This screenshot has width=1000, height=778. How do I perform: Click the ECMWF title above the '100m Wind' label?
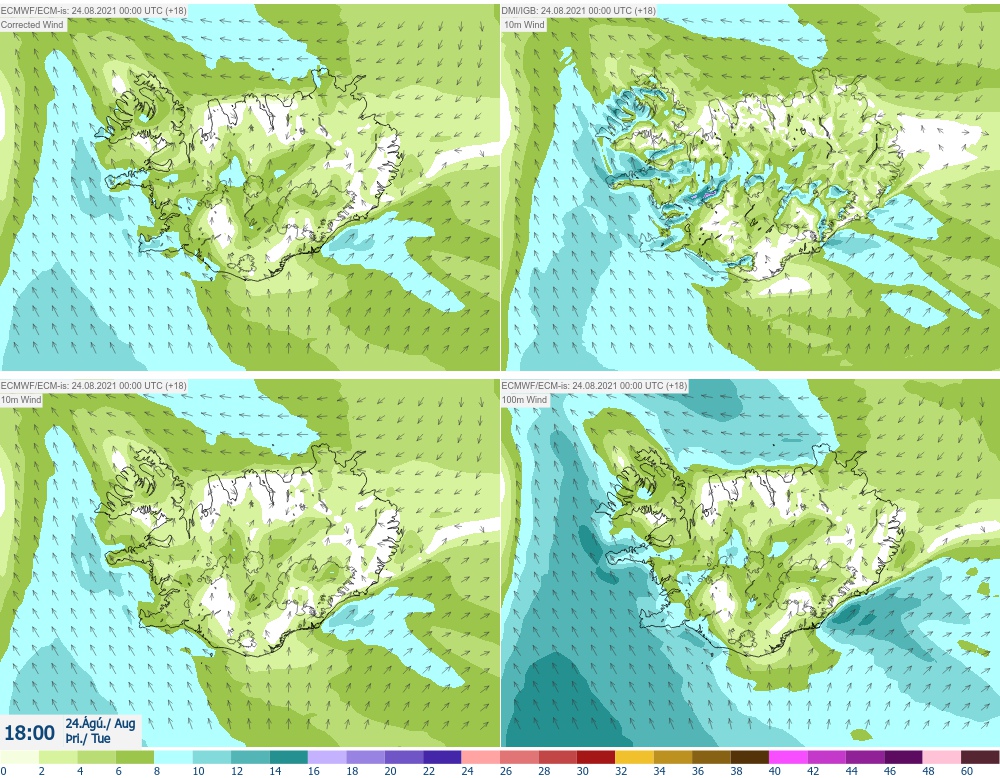click(x=594, y=386)
